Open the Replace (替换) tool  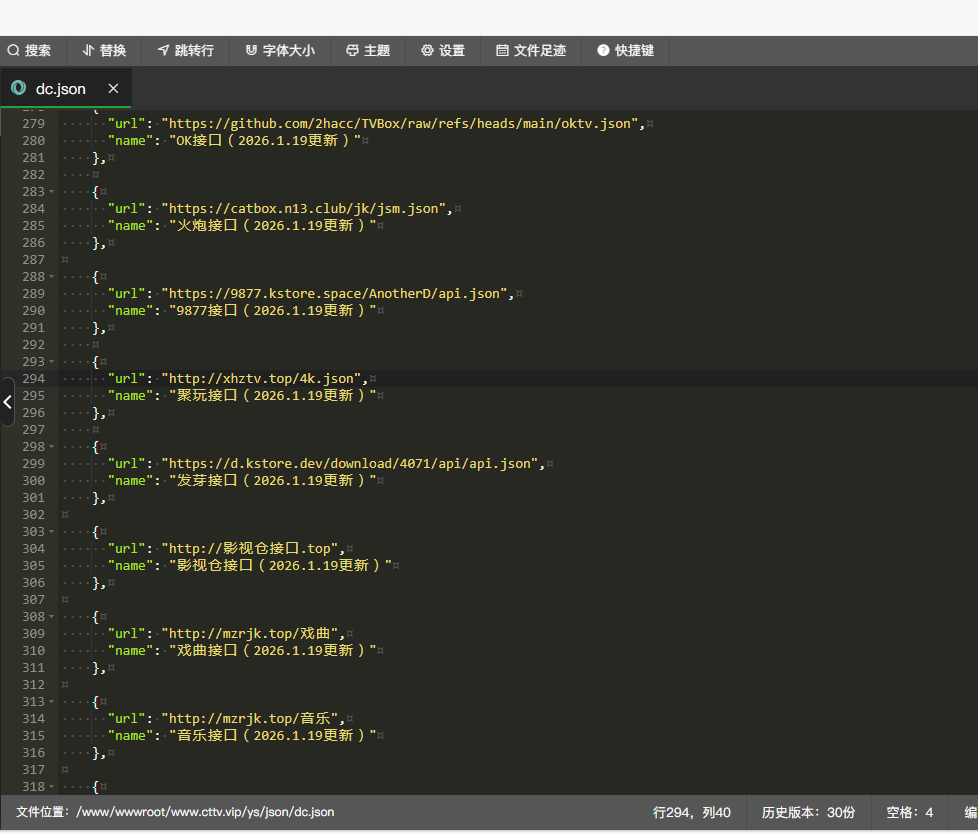pos(104,50)
